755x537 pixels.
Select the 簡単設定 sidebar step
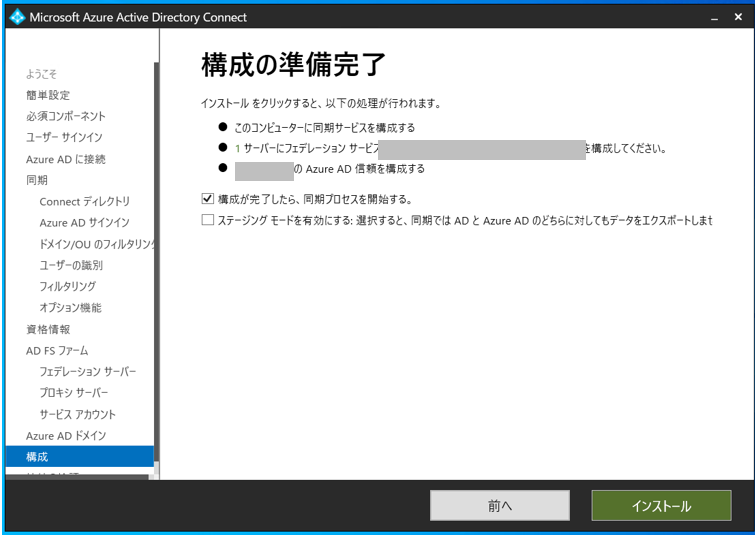[x=48, y=95]
